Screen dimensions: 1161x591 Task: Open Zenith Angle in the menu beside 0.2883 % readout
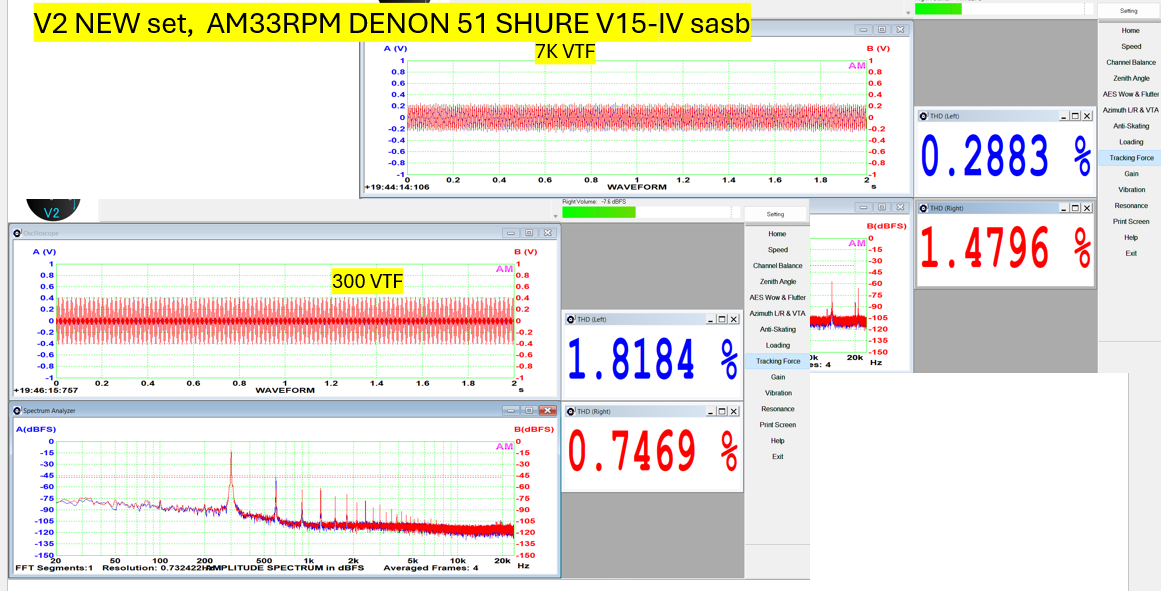1131,79
